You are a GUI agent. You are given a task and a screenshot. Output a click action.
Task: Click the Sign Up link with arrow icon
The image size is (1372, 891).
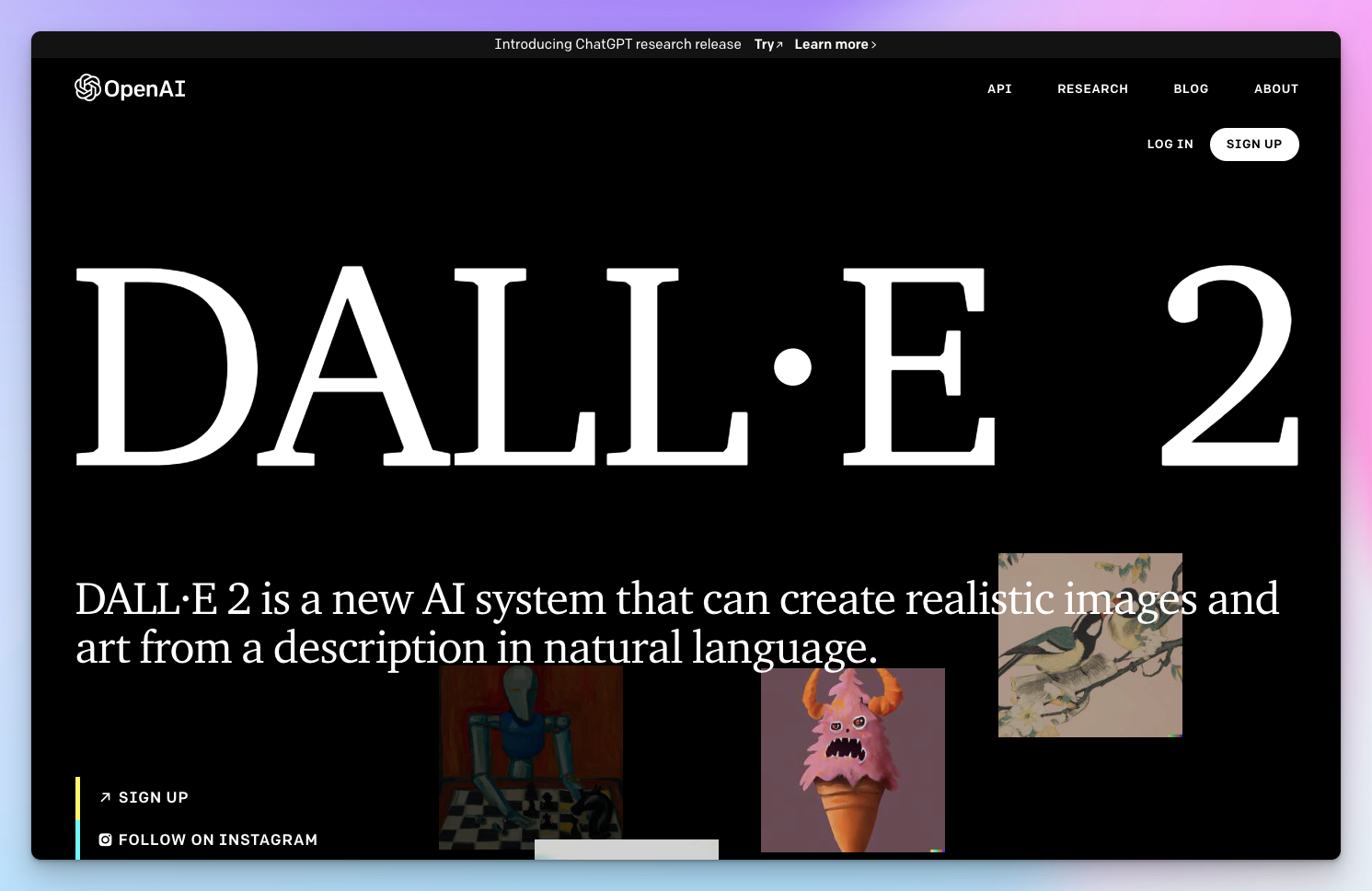pos(144,797)
